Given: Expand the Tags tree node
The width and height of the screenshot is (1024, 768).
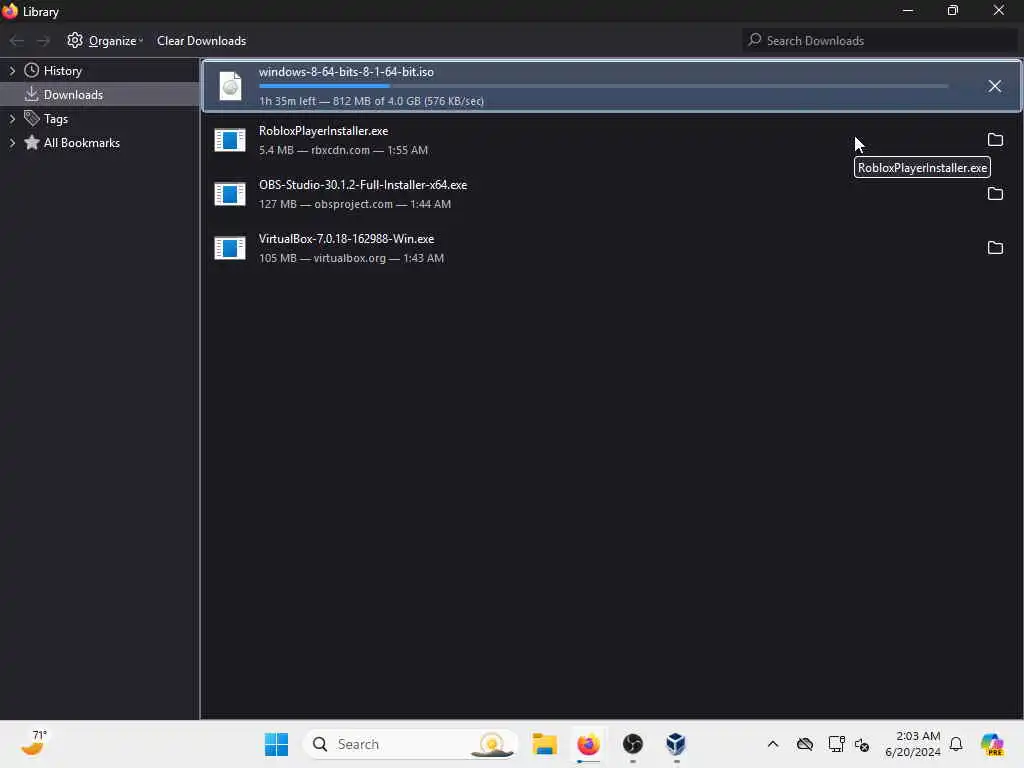Looking at the screenshot, I should [12, 119].
